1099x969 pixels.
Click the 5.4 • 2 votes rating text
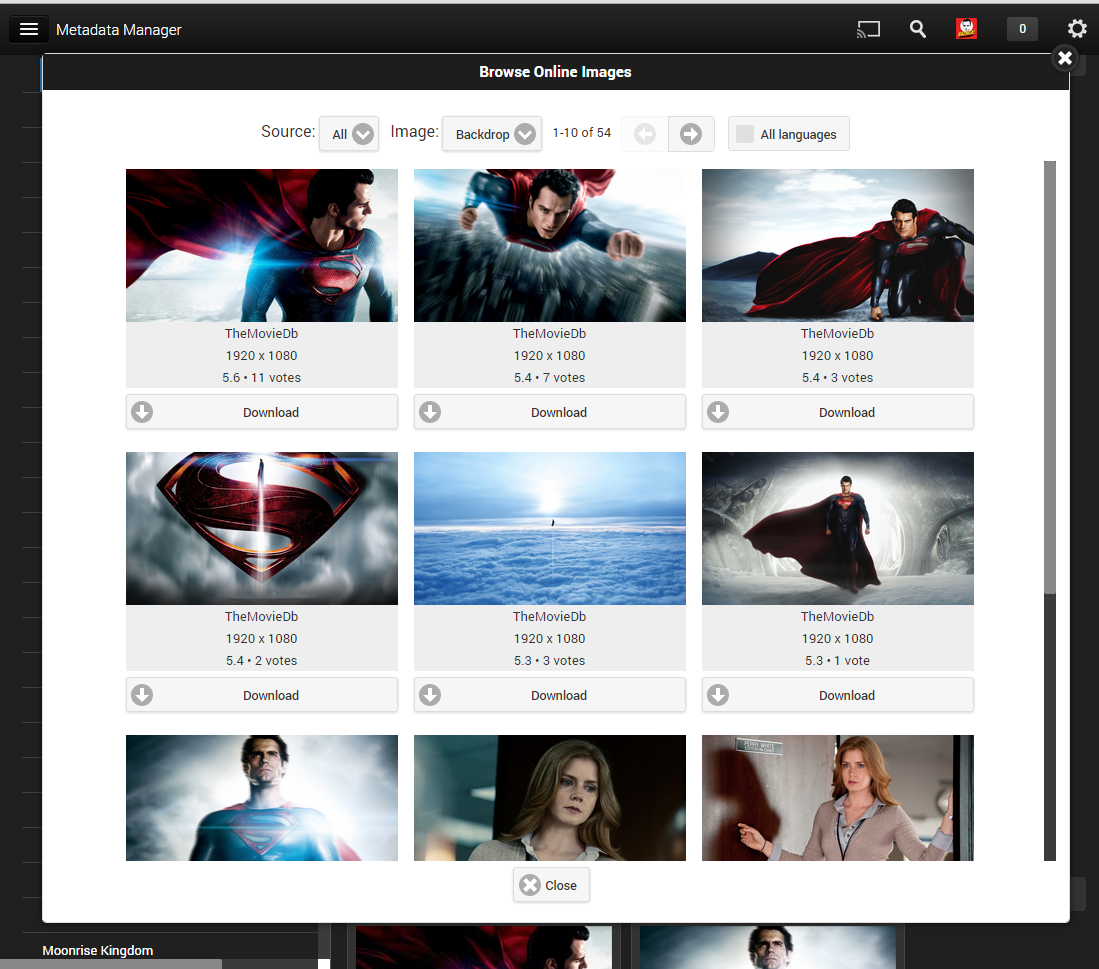click(261, 661)
